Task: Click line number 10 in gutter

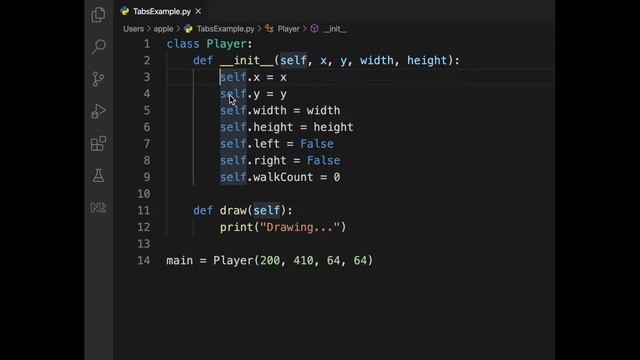Action: point(144,194)
